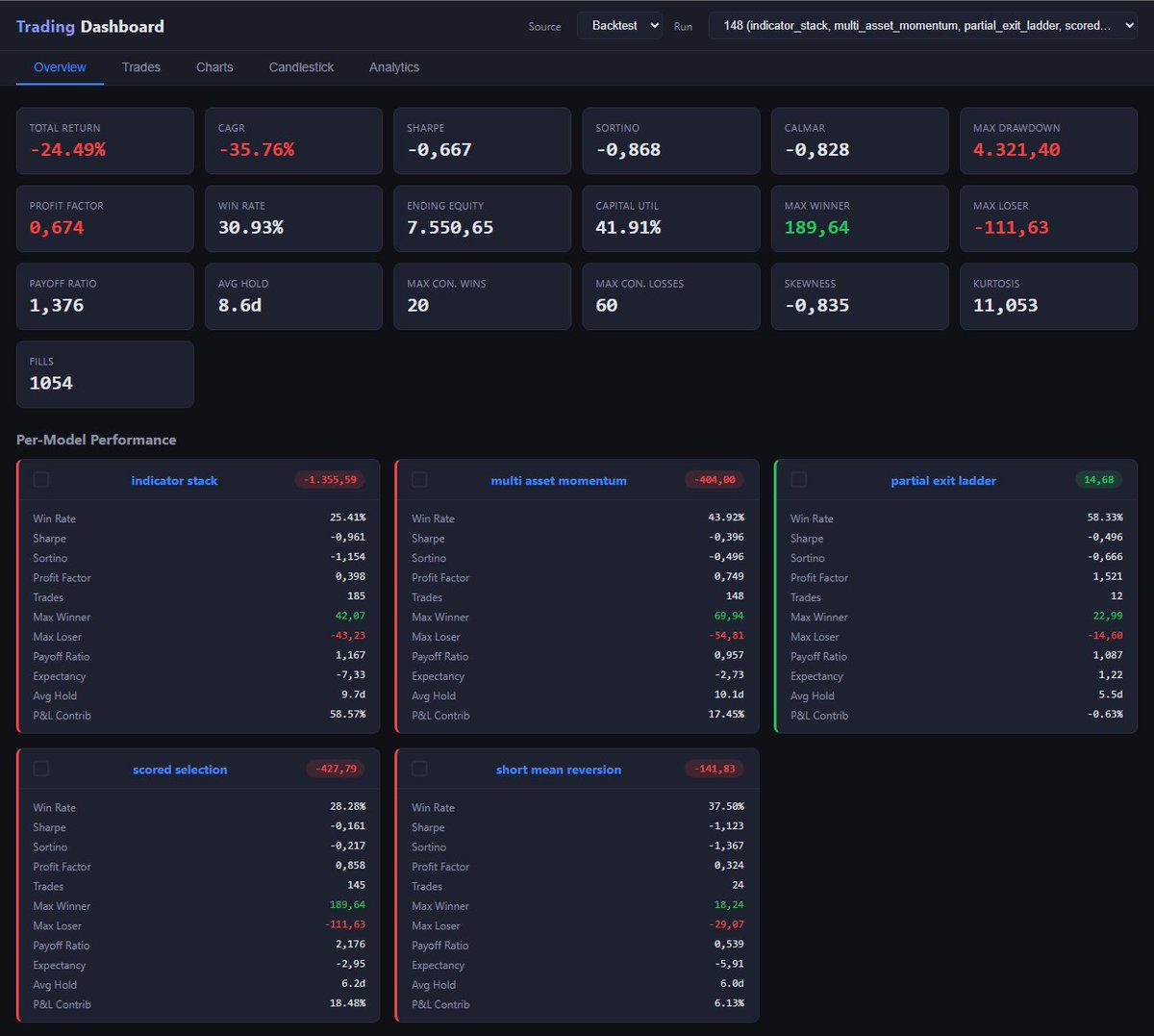Click the short mean reversion model name
The height and width of the screenshot is (1036, 1154).
pyautogui.click(x=561, y=769)
